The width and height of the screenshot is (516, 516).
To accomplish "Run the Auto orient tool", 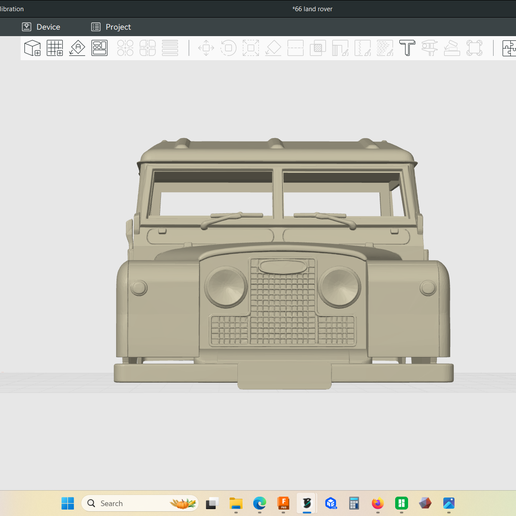I will [x=77, y=48].
